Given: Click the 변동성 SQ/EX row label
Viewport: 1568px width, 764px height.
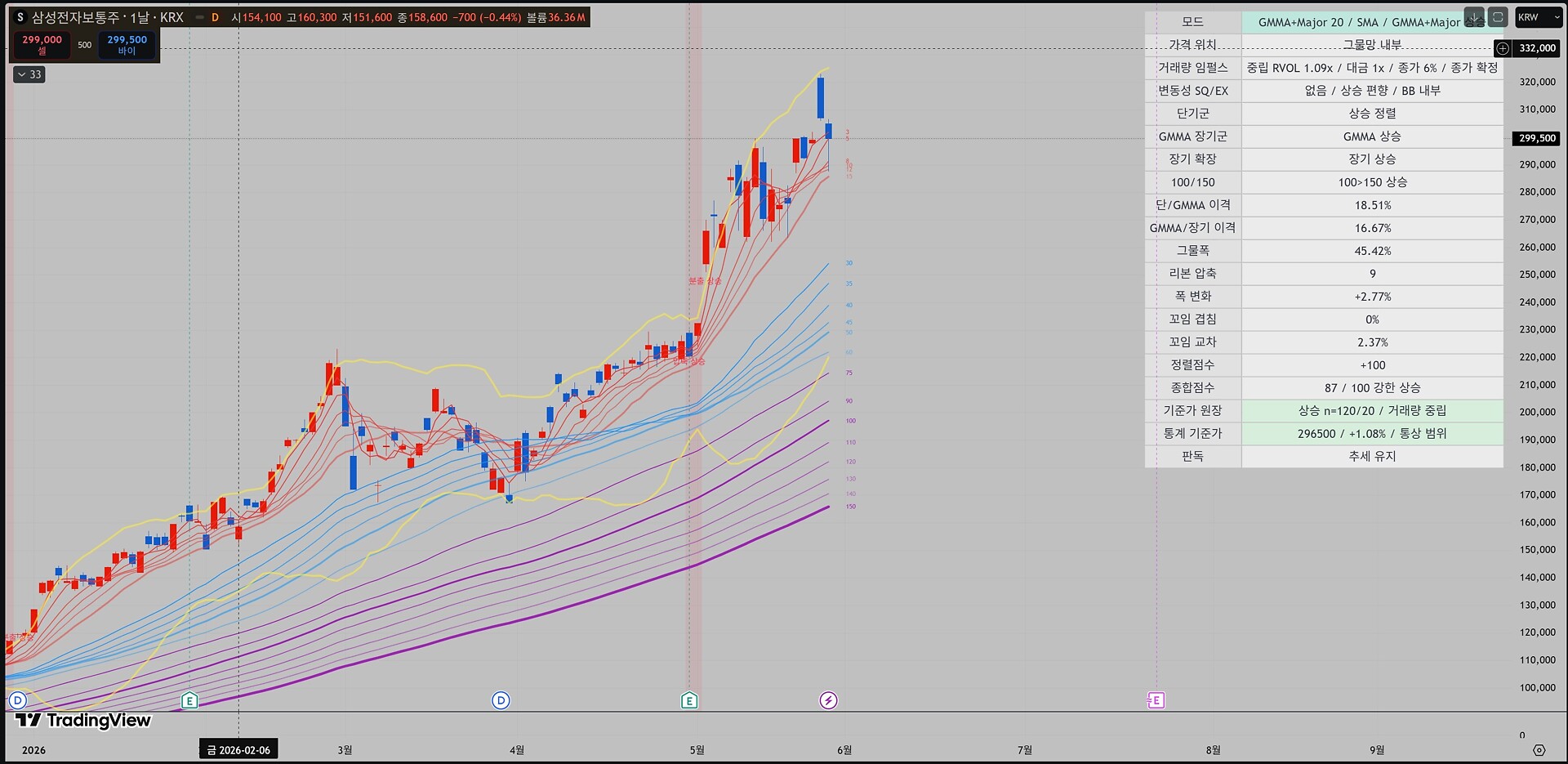Looking at the screenshot, I should click(x=1193, y=91).
